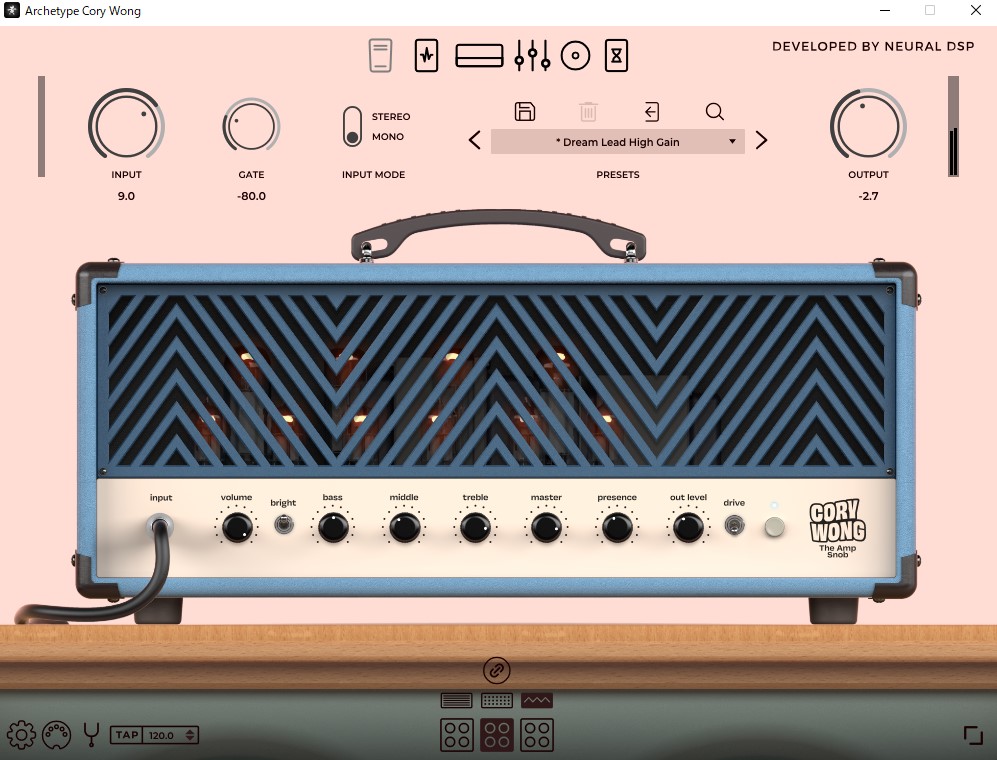Adjust tempo with stepper arrows
The image size is (997, 760).
click(190, 735)
